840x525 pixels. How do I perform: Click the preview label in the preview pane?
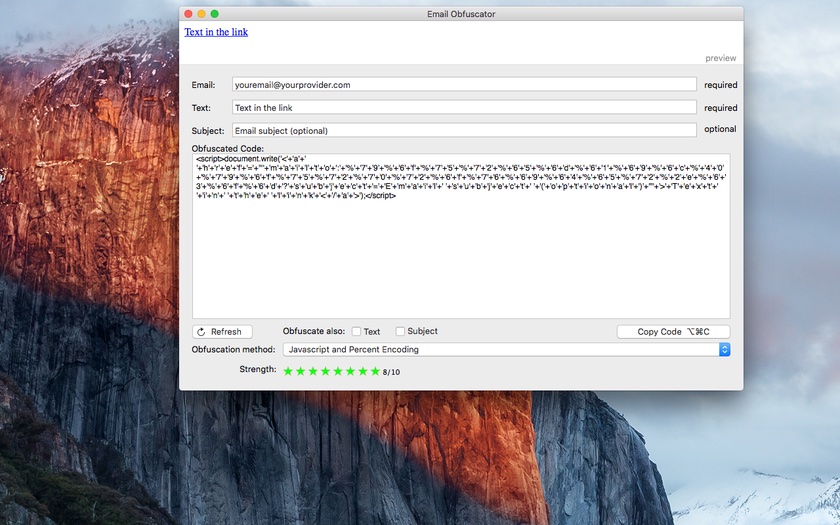(720, 58)
